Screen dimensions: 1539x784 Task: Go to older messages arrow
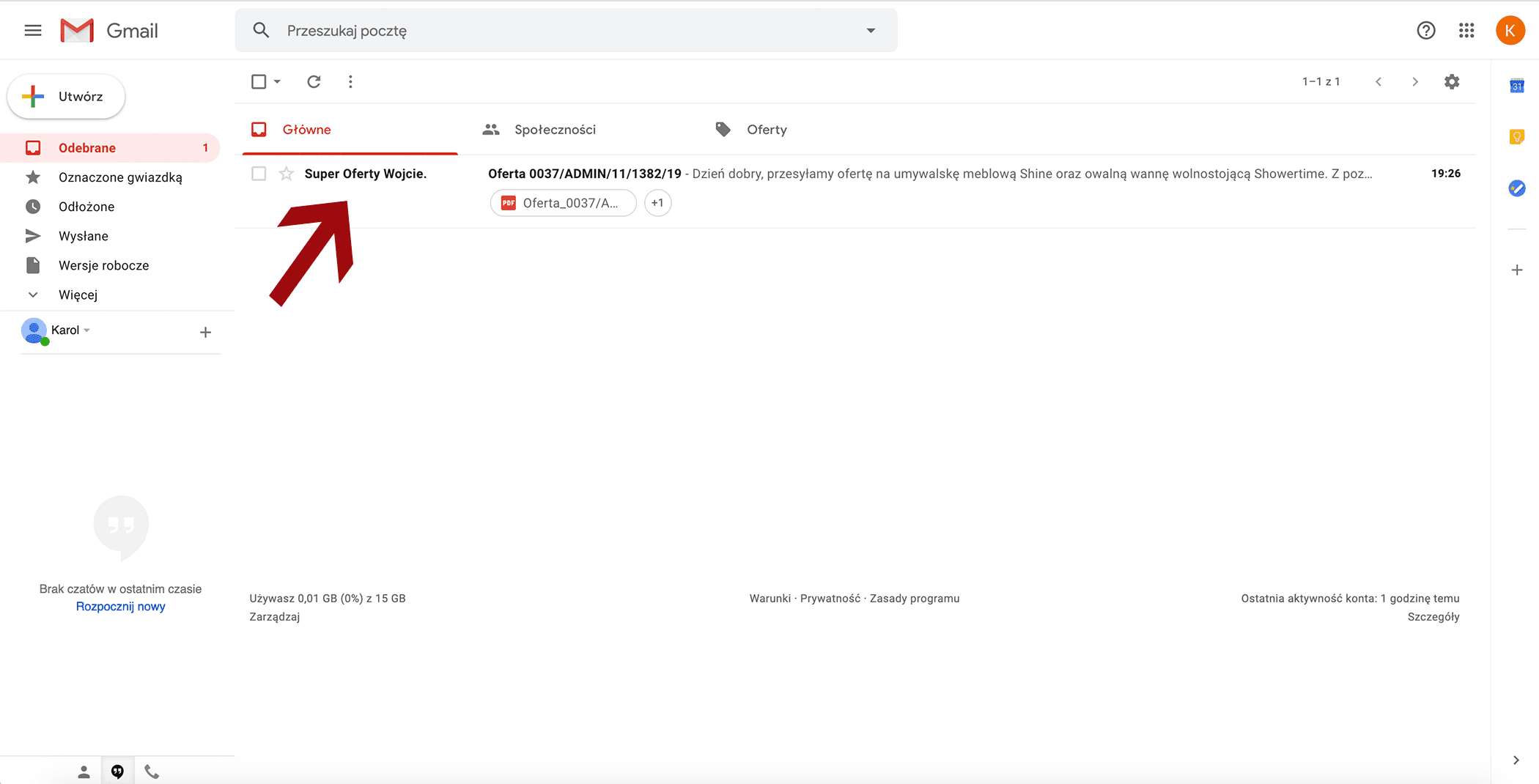1415,81
